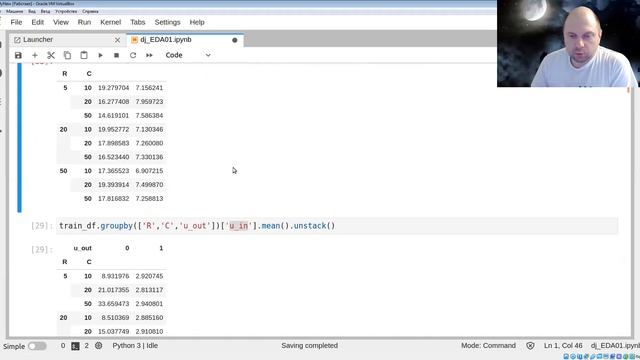The height and width of the screenshot is (360, 640).
Task: Cut the selected cell with scissors icon
Action: pyautogui.click(x=51, y=55)
